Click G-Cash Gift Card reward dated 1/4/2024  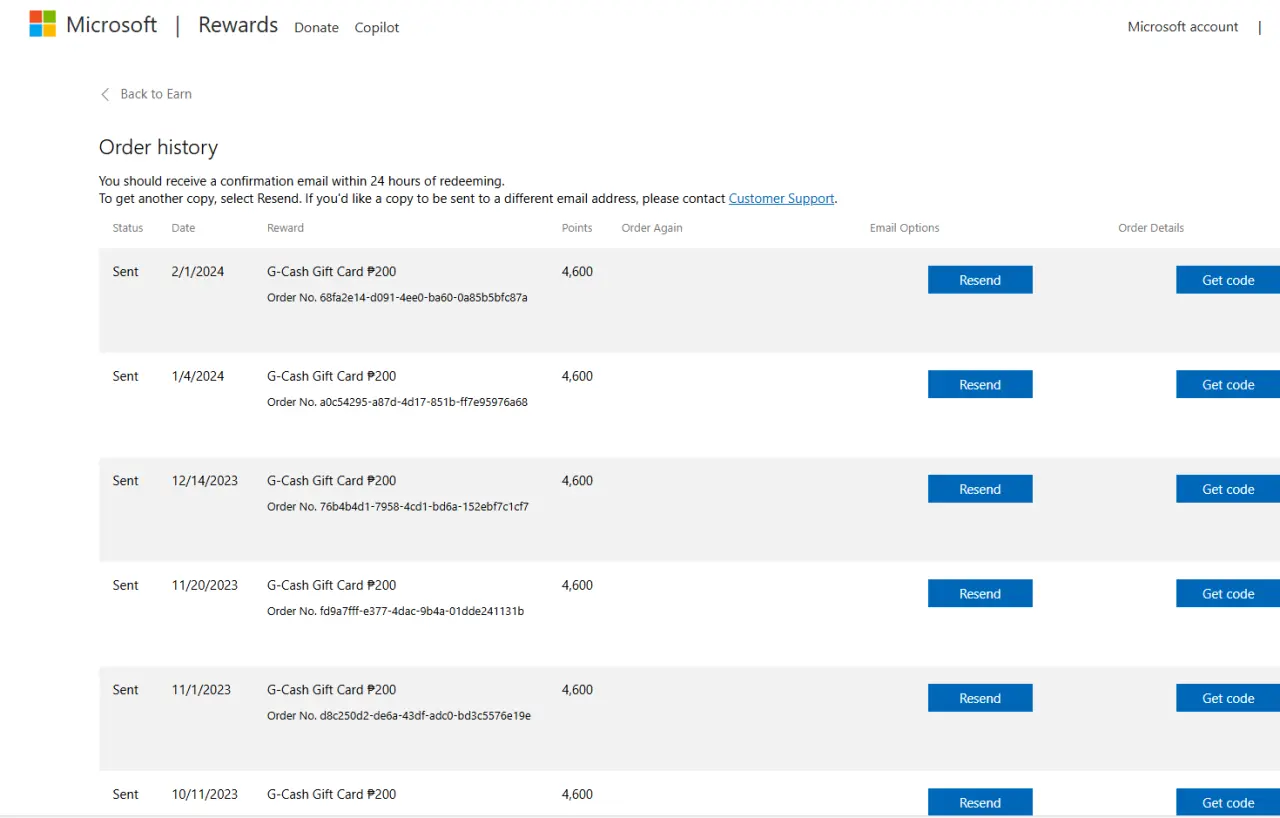tap(331, 377)
